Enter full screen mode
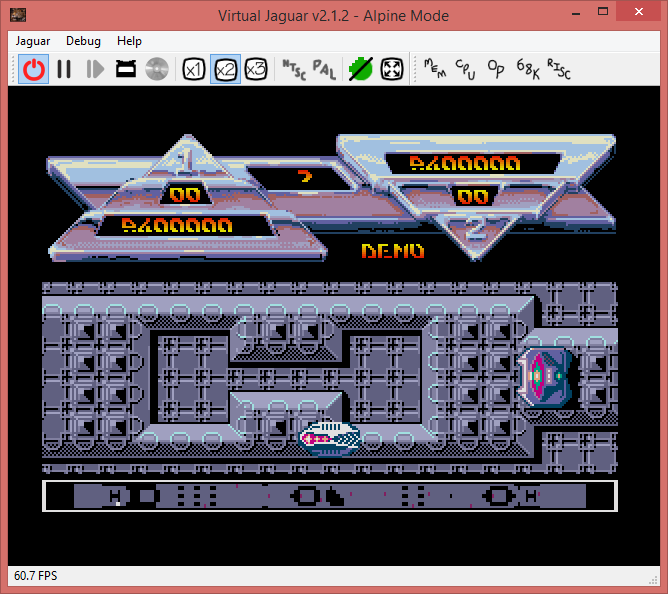 pos(392,69)
